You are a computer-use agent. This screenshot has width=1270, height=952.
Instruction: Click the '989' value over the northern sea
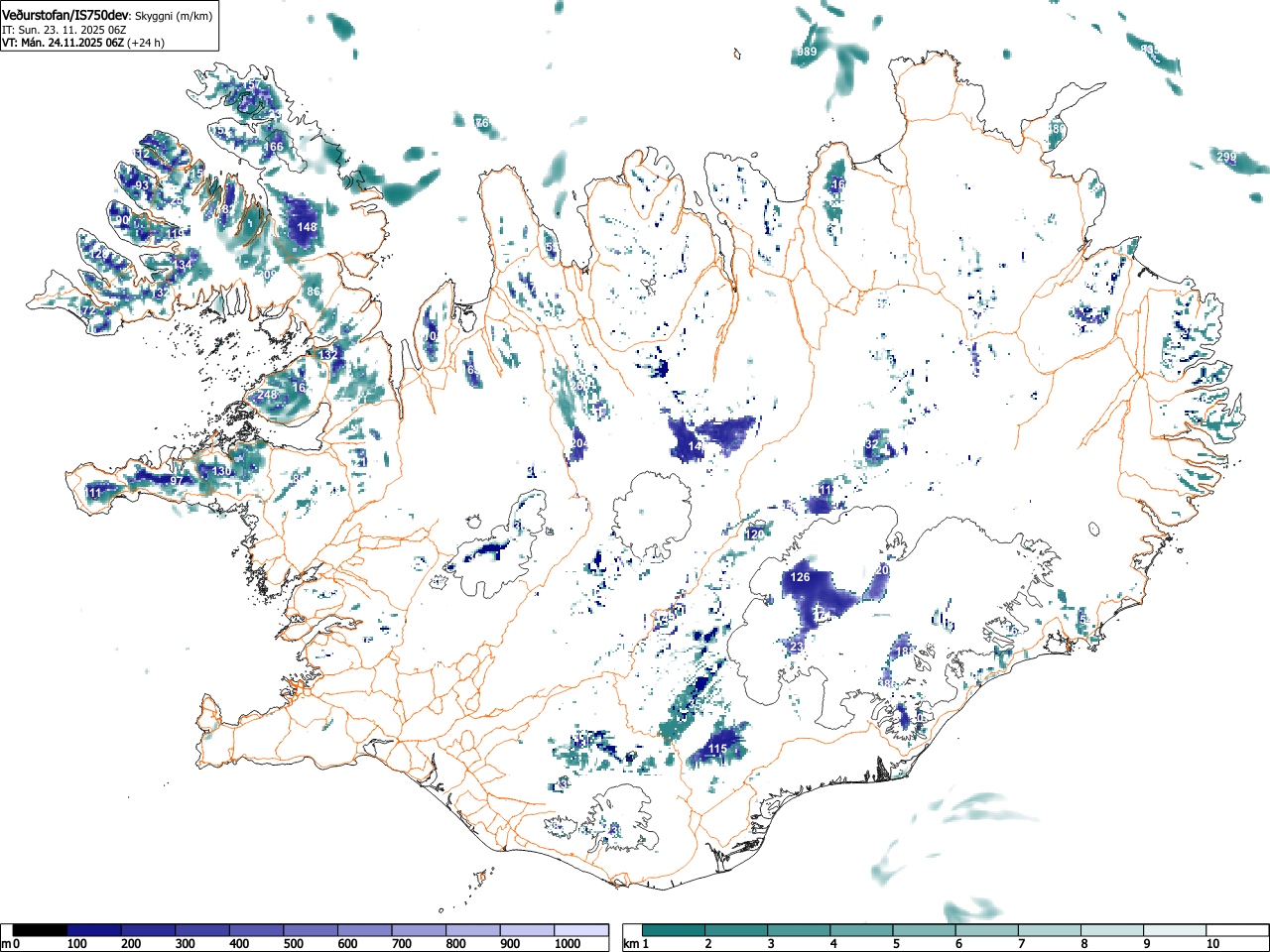tap(808, 53)
